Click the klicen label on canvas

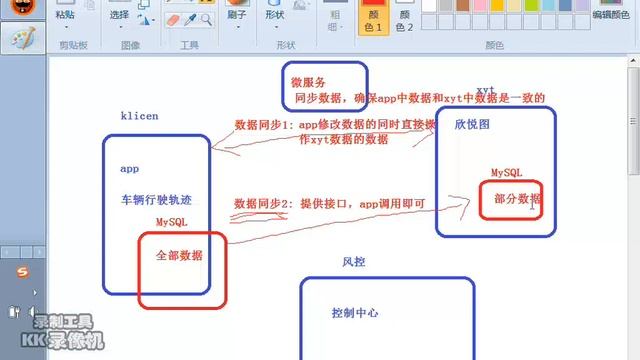click(x=140, y=116)
